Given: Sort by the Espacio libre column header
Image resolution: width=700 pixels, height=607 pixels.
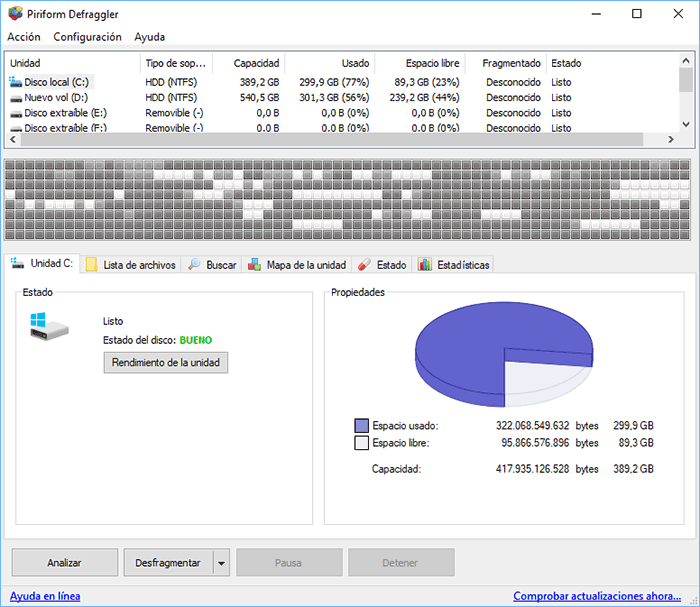Looking at the screenshot, I should click(x=420, y=63).
